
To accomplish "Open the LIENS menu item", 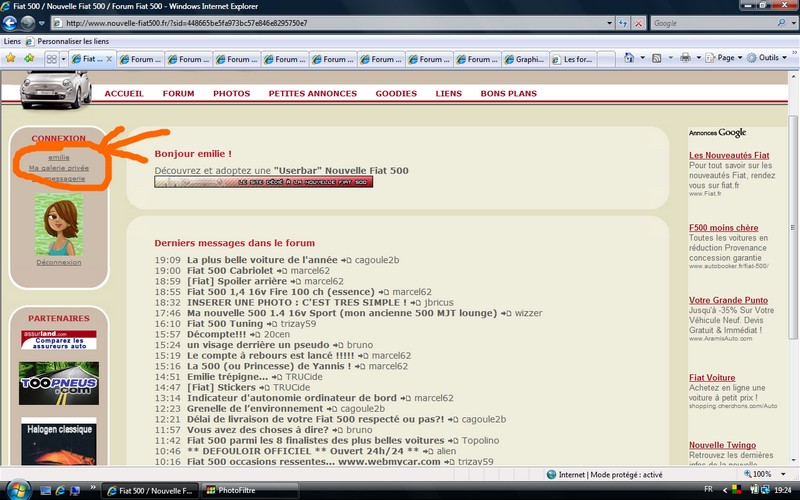I will tap(448, 93).
